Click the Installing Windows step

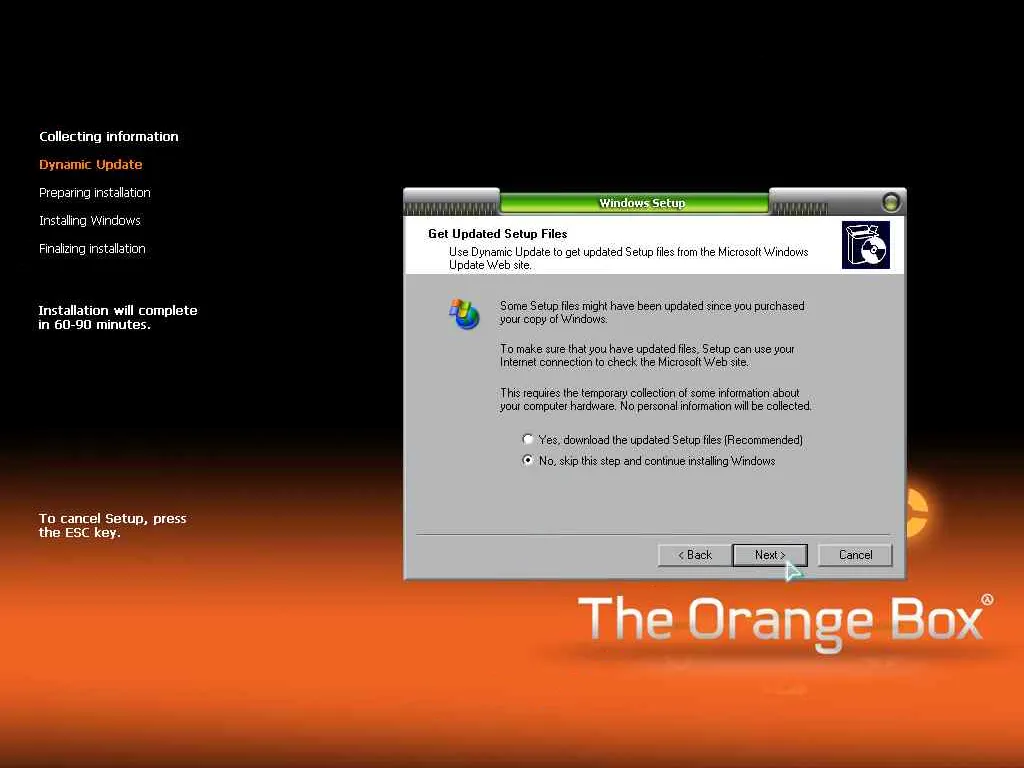coord(89,221)
